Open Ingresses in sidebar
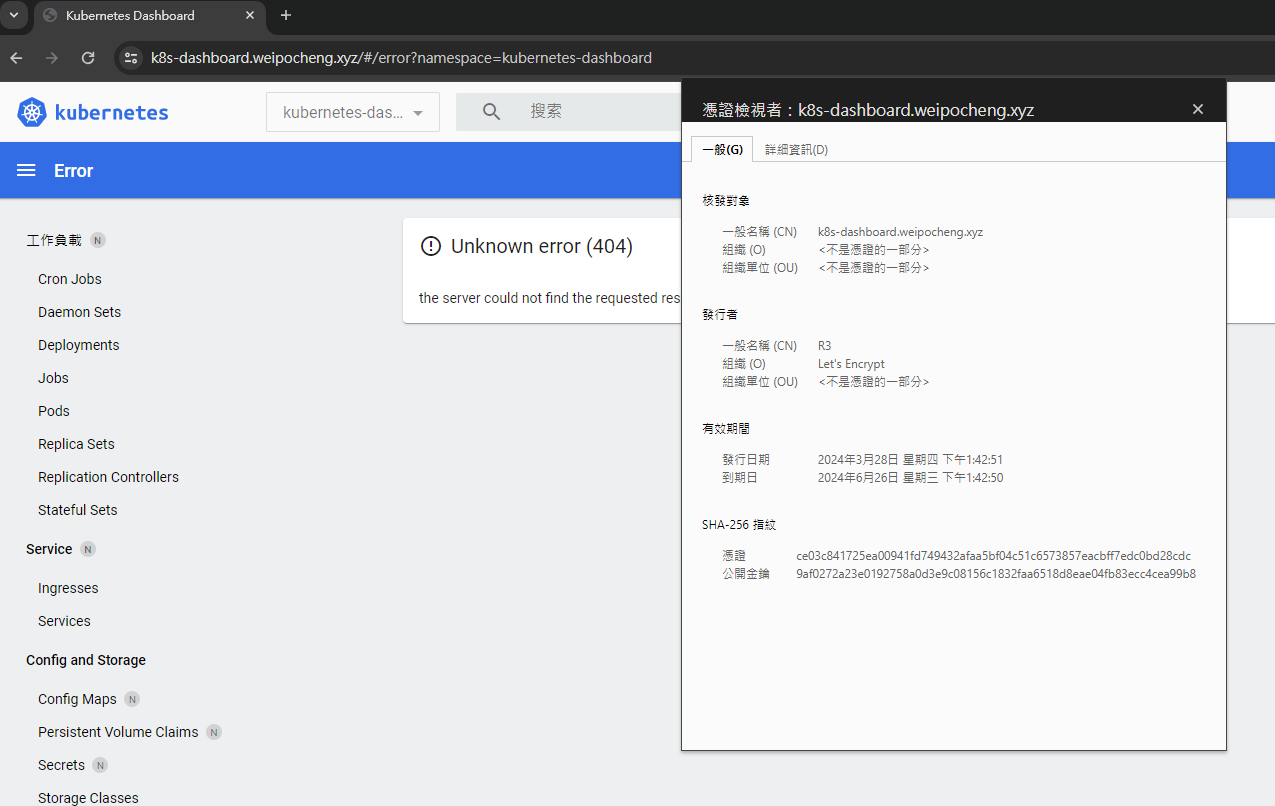 point(68,588)
